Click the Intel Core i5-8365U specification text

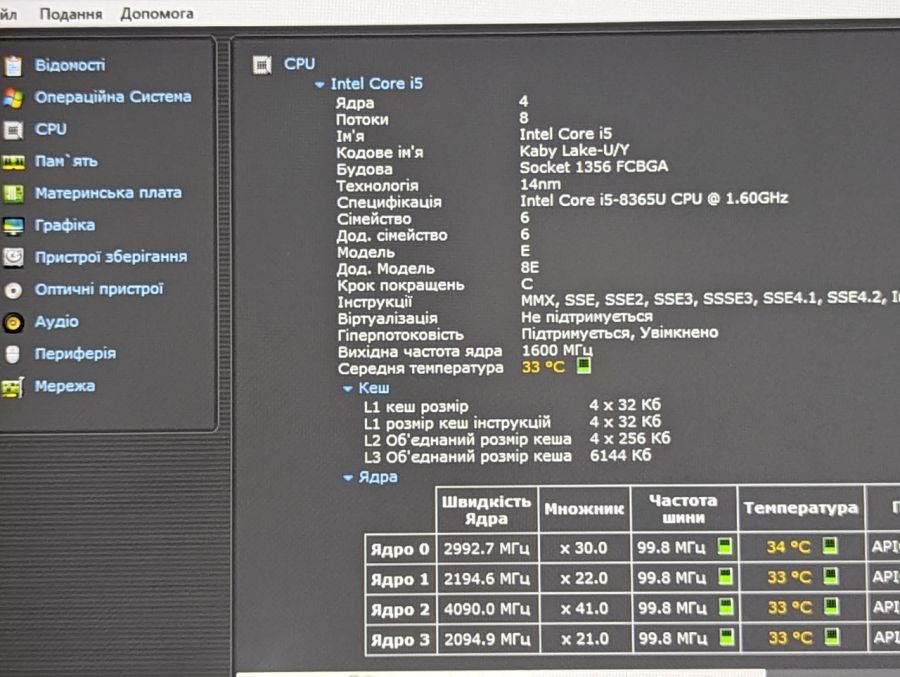click(654, 199)
